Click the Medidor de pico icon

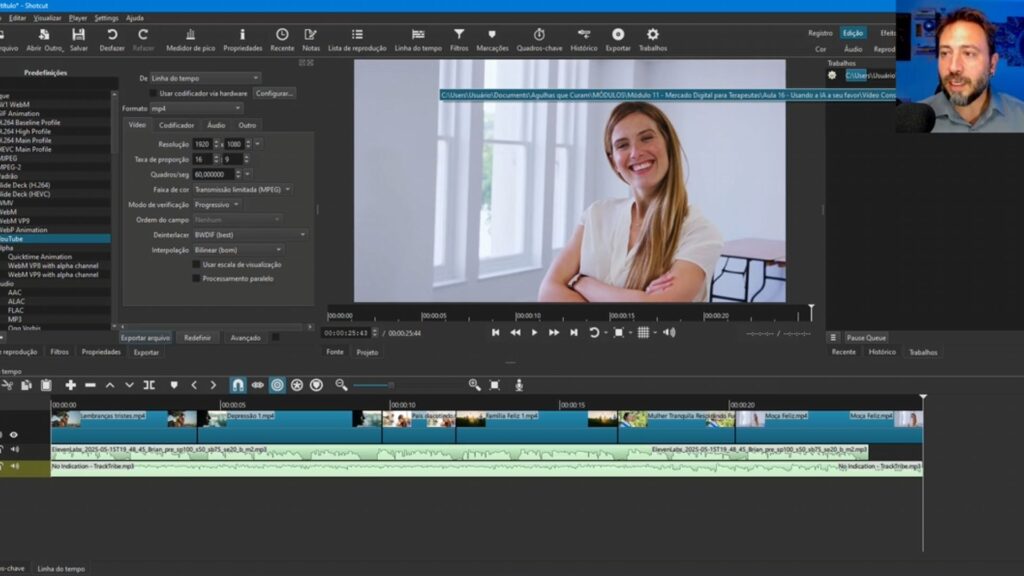click(190, 35)
